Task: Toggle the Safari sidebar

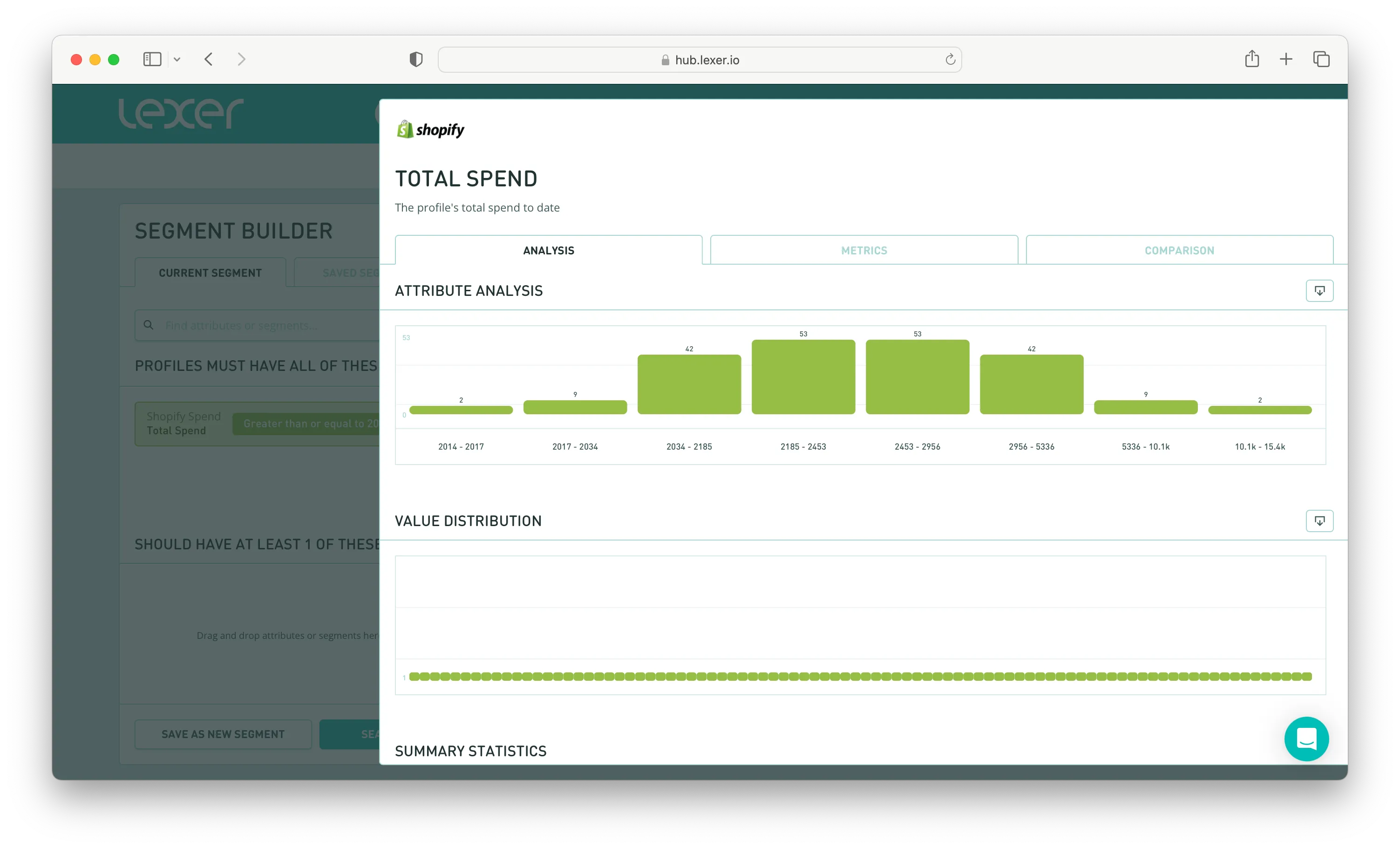Action: coord(152,59)
